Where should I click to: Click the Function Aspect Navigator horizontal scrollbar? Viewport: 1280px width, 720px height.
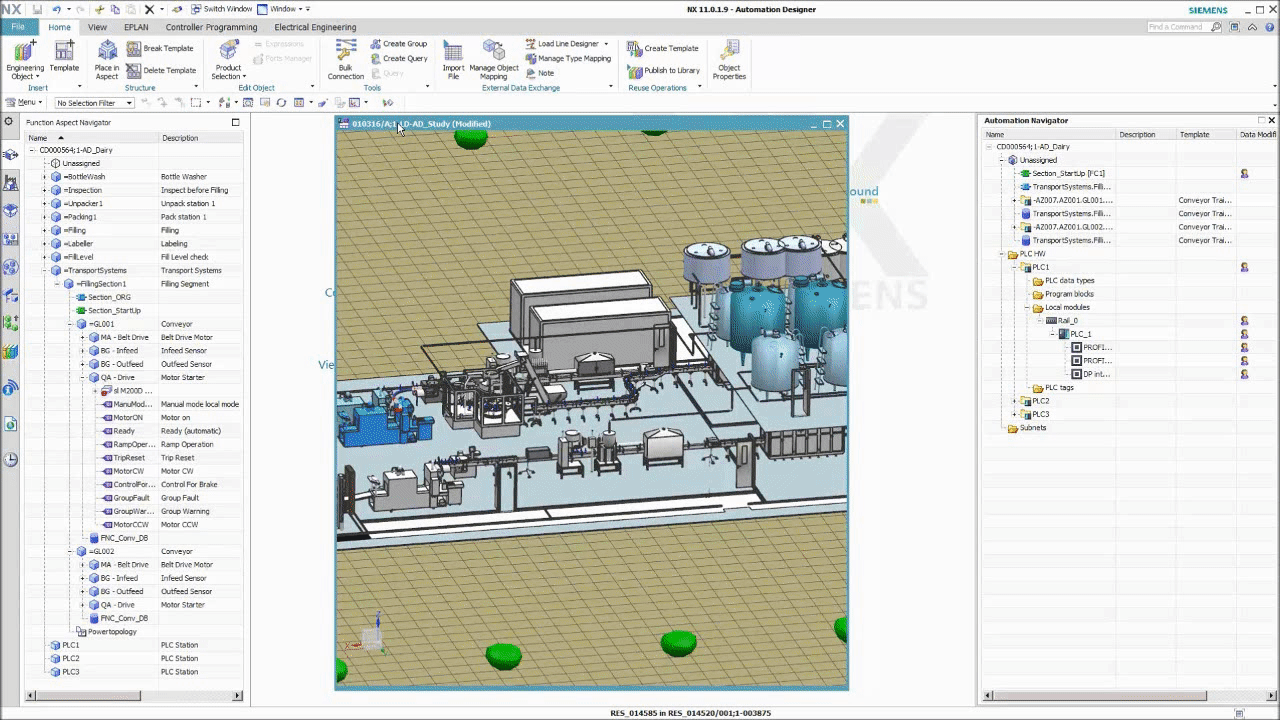tap(90, 695)
